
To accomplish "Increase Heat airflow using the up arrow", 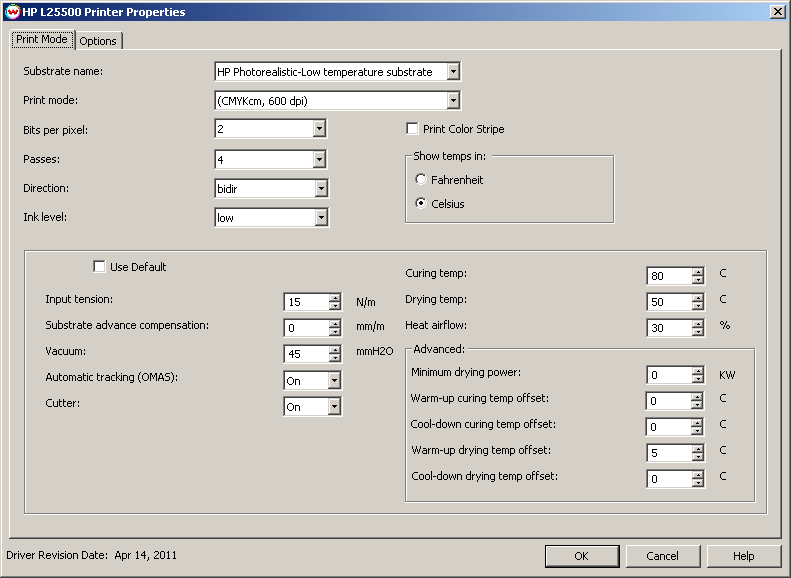I will pyautogui.click(x=697, y=323).
